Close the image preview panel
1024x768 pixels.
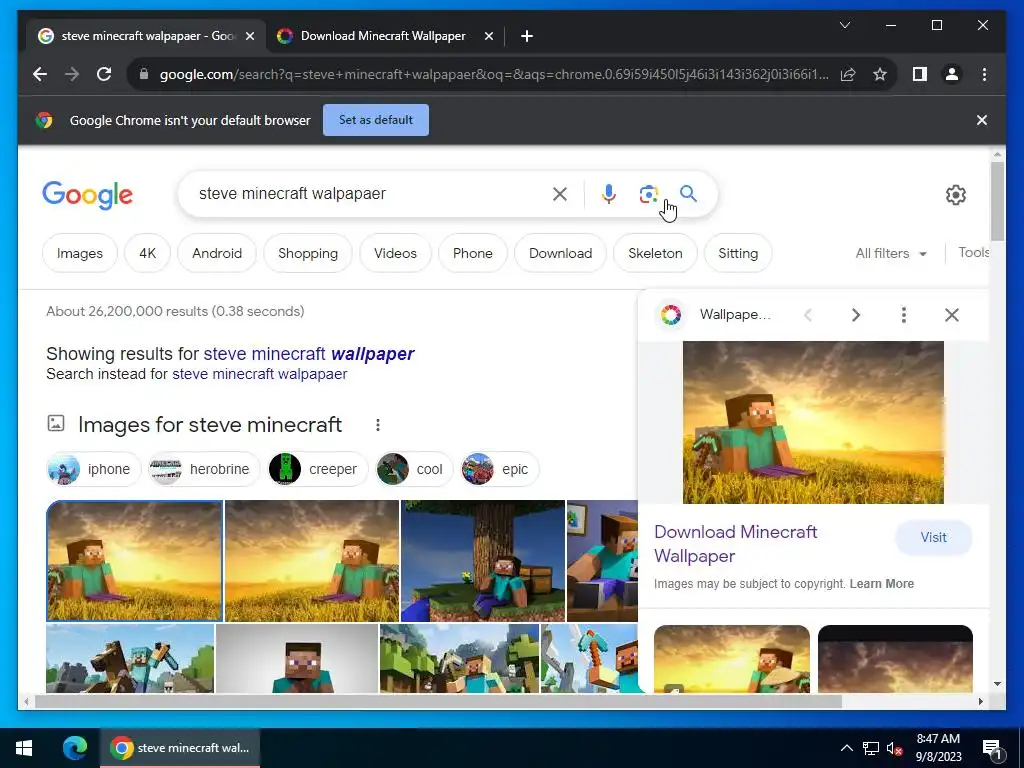tap(952, 315)
